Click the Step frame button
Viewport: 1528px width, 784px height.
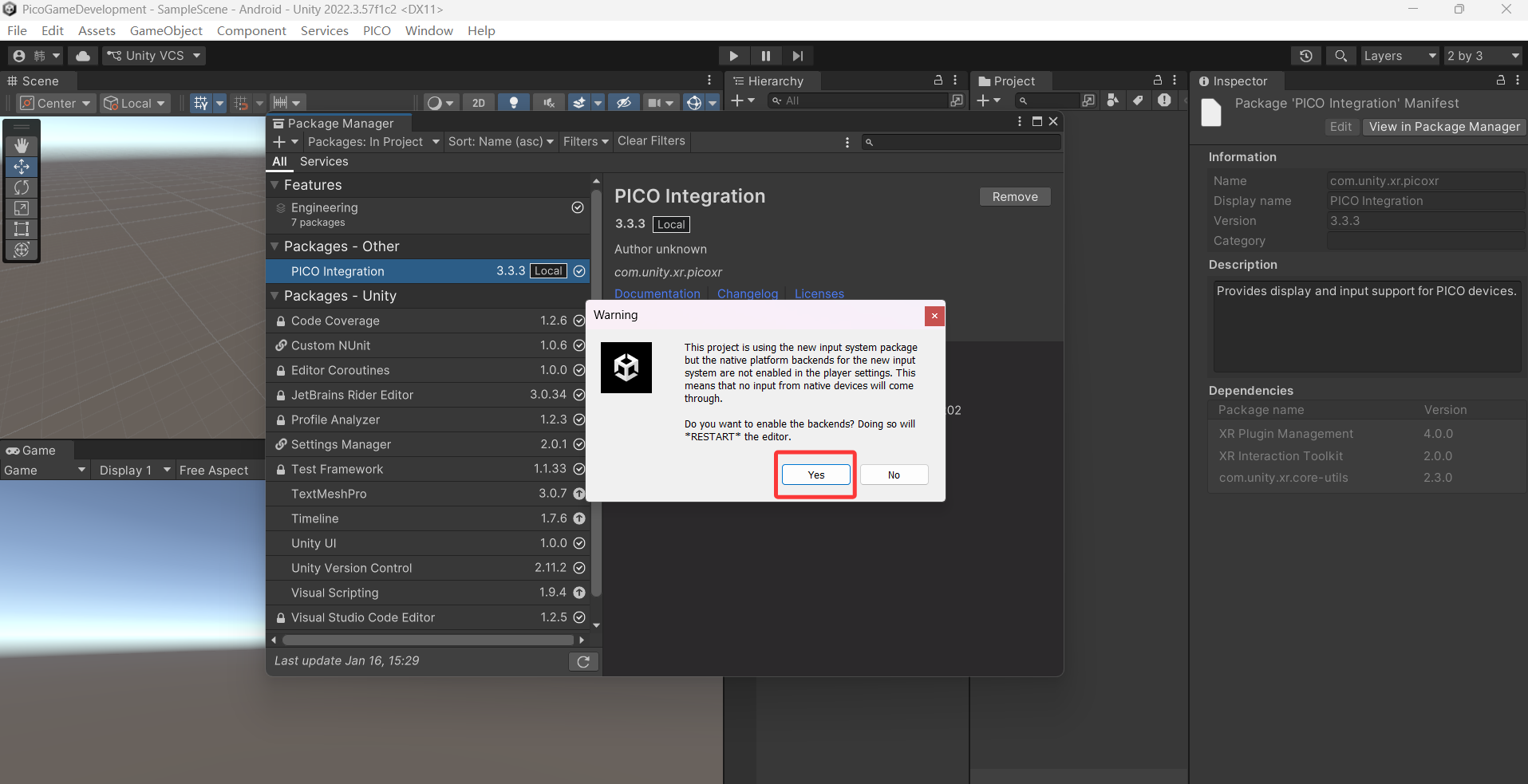[x=797, y=56]
